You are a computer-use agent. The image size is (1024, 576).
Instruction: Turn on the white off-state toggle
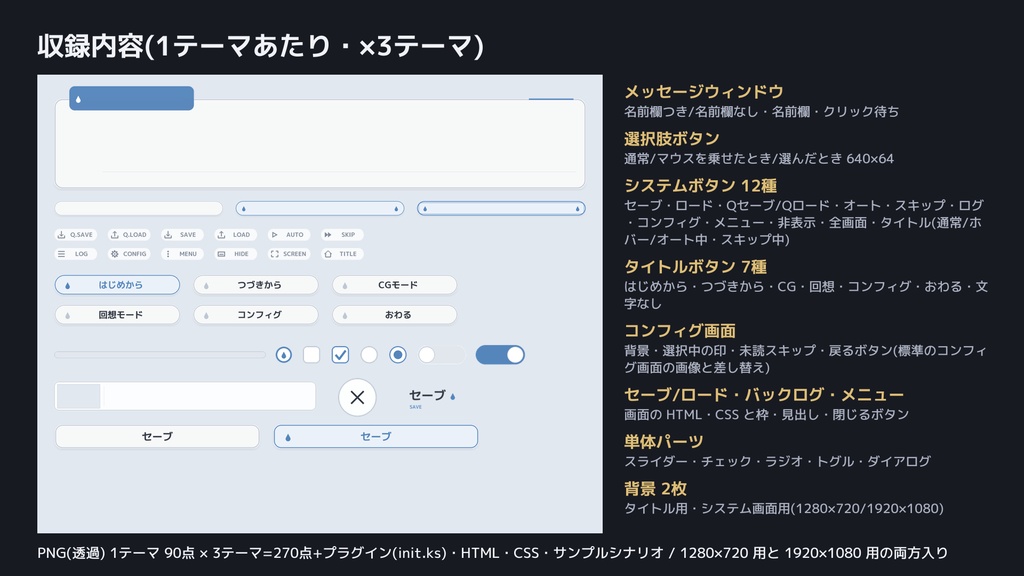click(x=442, y=355)
